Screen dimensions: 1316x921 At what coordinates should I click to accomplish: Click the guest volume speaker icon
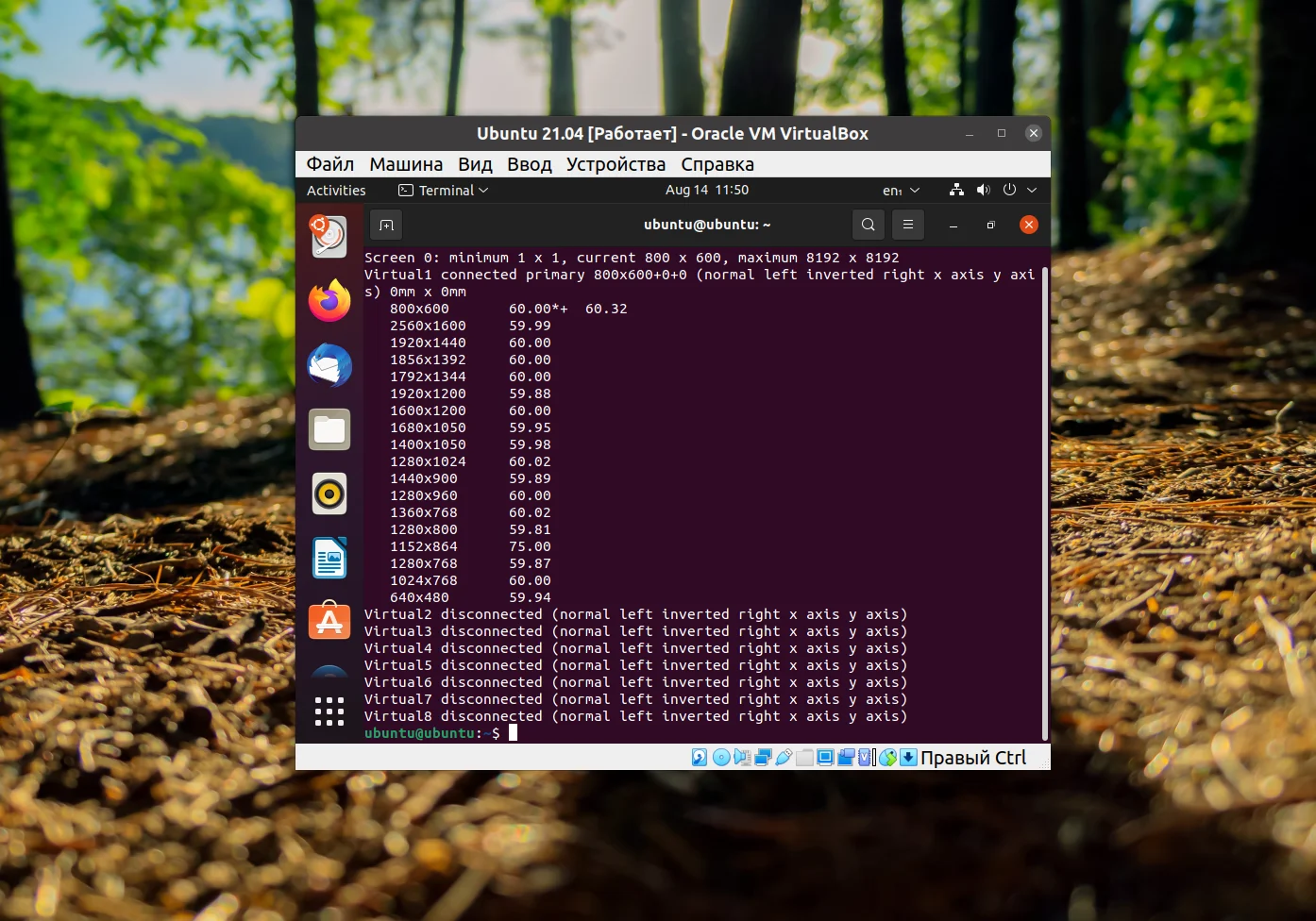coord(983,190)
